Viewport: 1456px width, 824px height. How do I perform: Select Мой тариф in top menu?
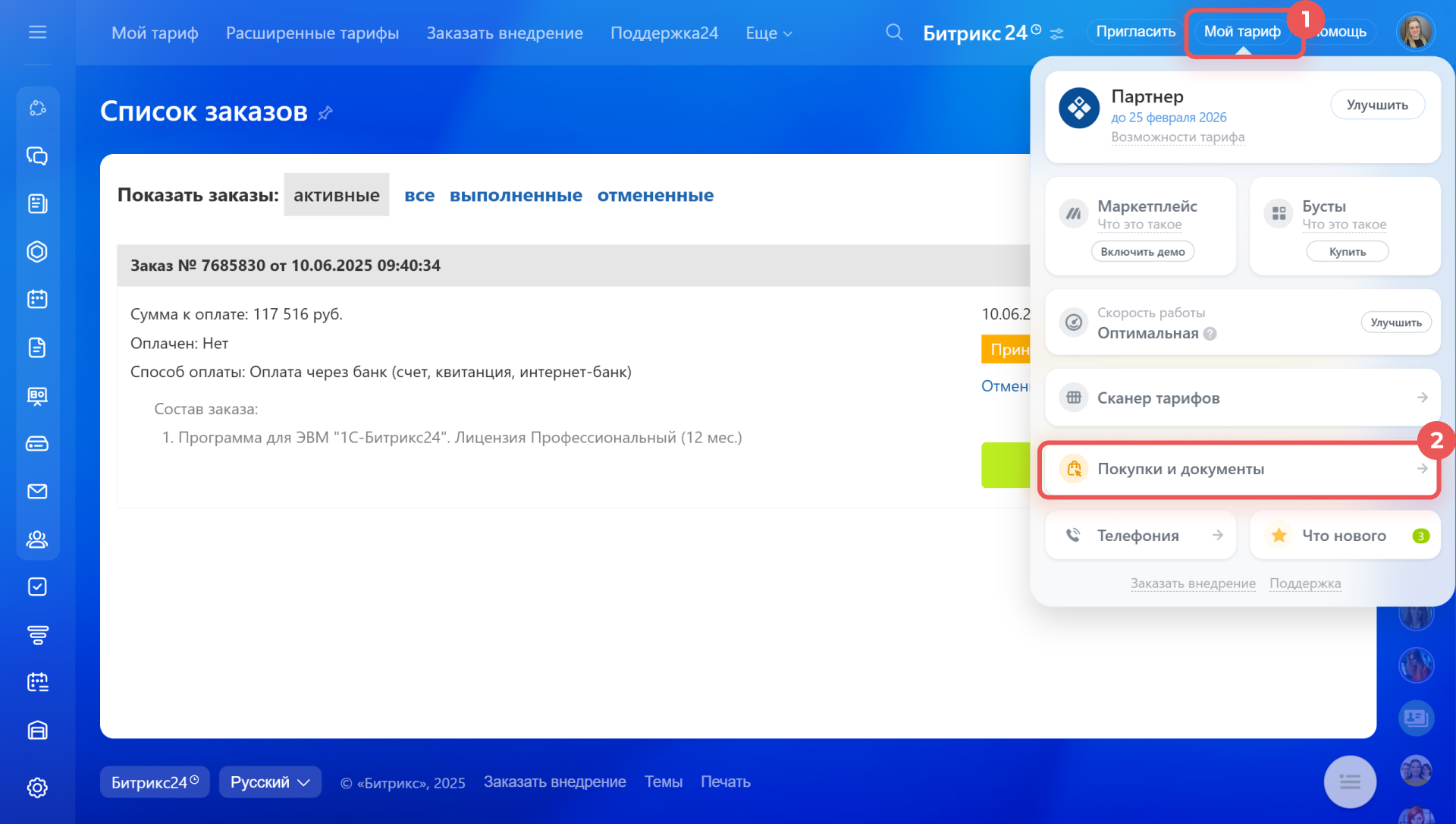tap(155, 33)
